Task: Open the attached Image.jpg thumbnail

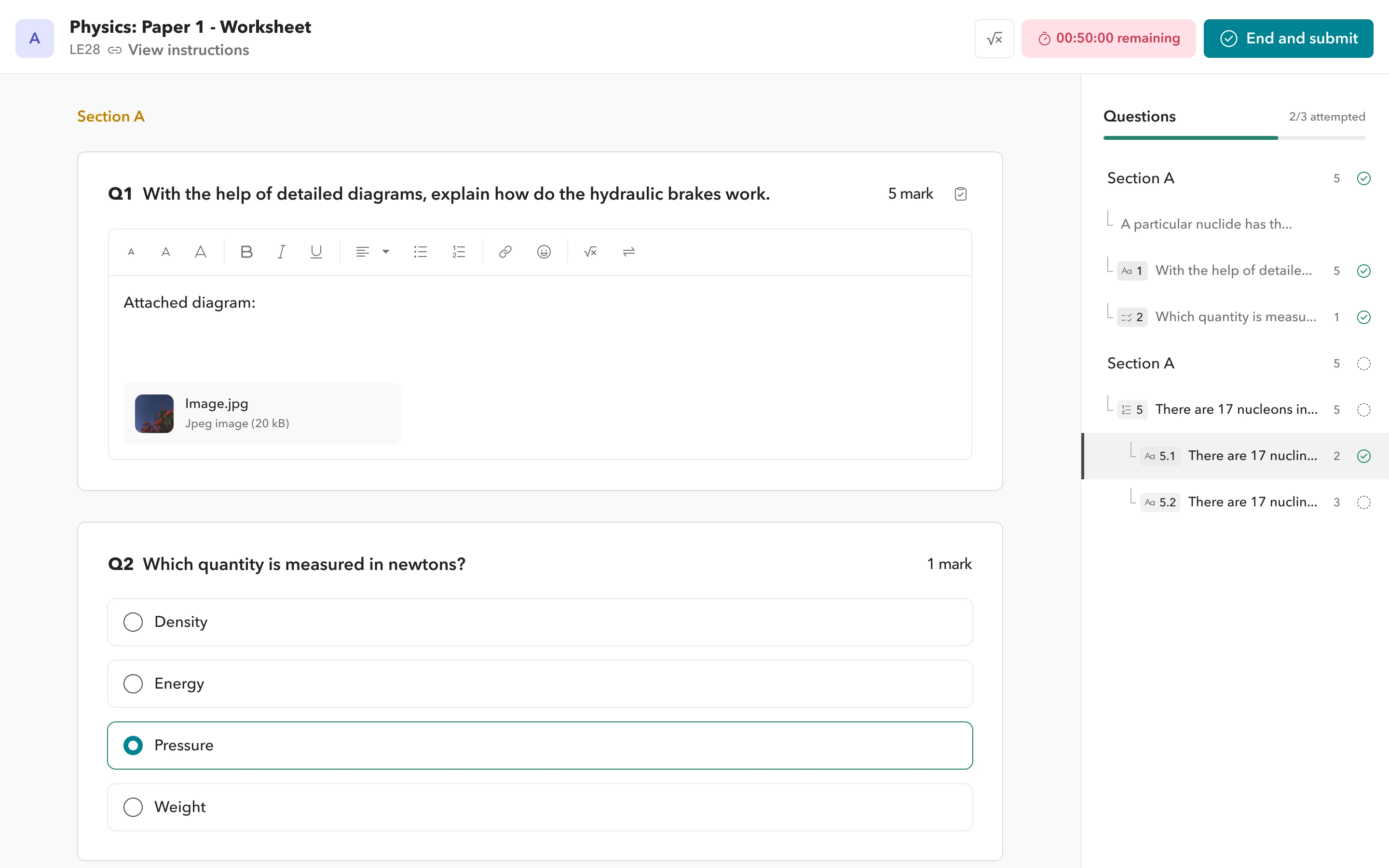Action: click(x=154, y=413)
